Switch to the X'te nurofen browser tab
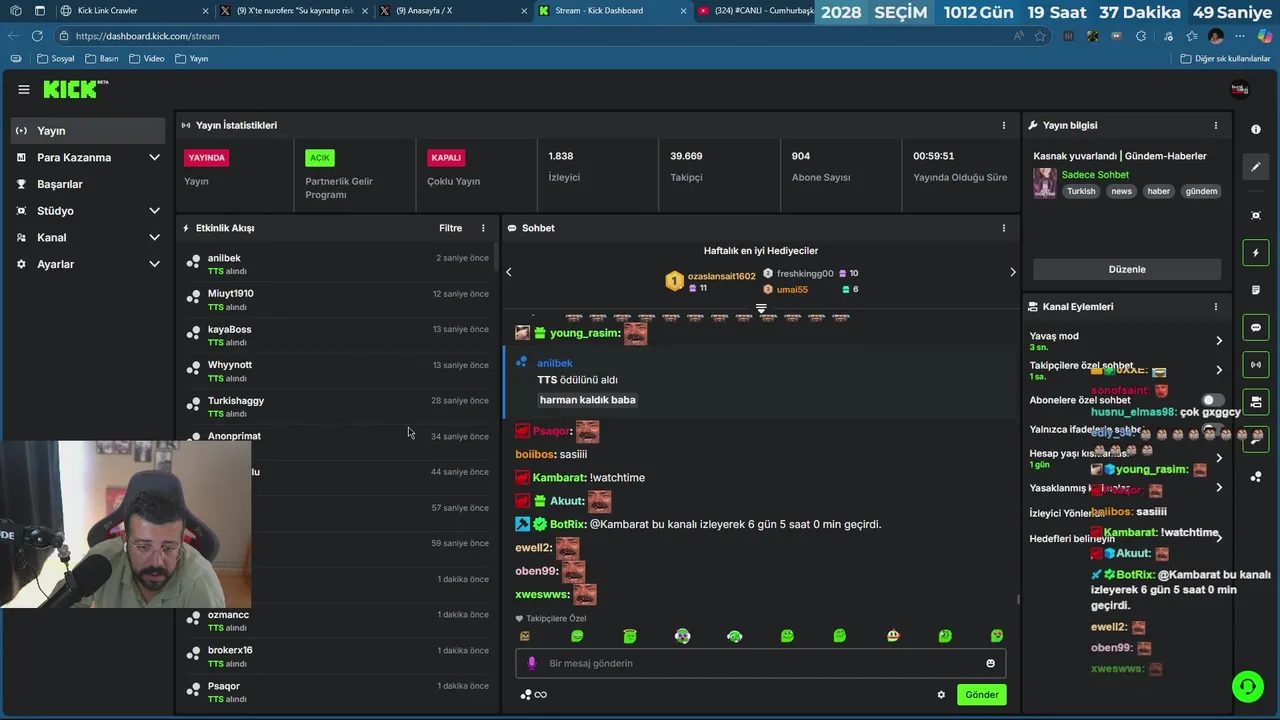Screen dimensions: 1280x720 295,11
